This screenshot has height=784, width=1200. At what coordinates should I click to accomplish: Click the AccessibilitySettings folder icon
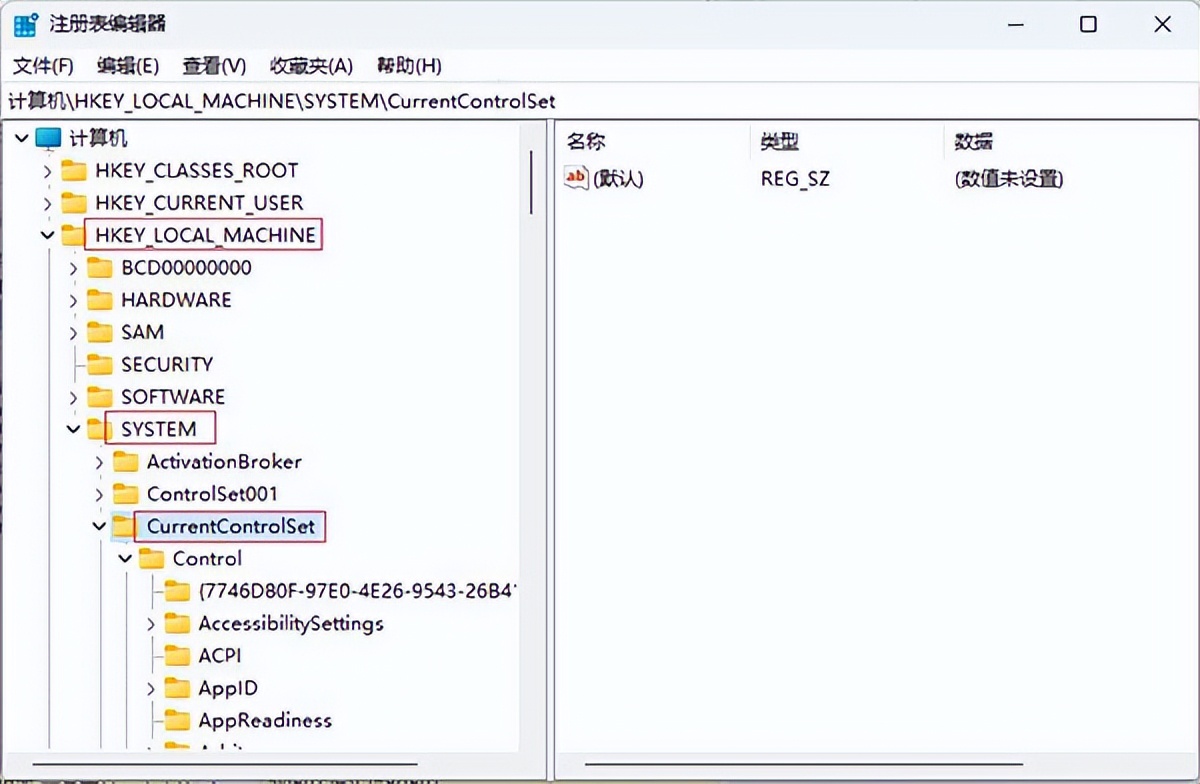(177, 624)
